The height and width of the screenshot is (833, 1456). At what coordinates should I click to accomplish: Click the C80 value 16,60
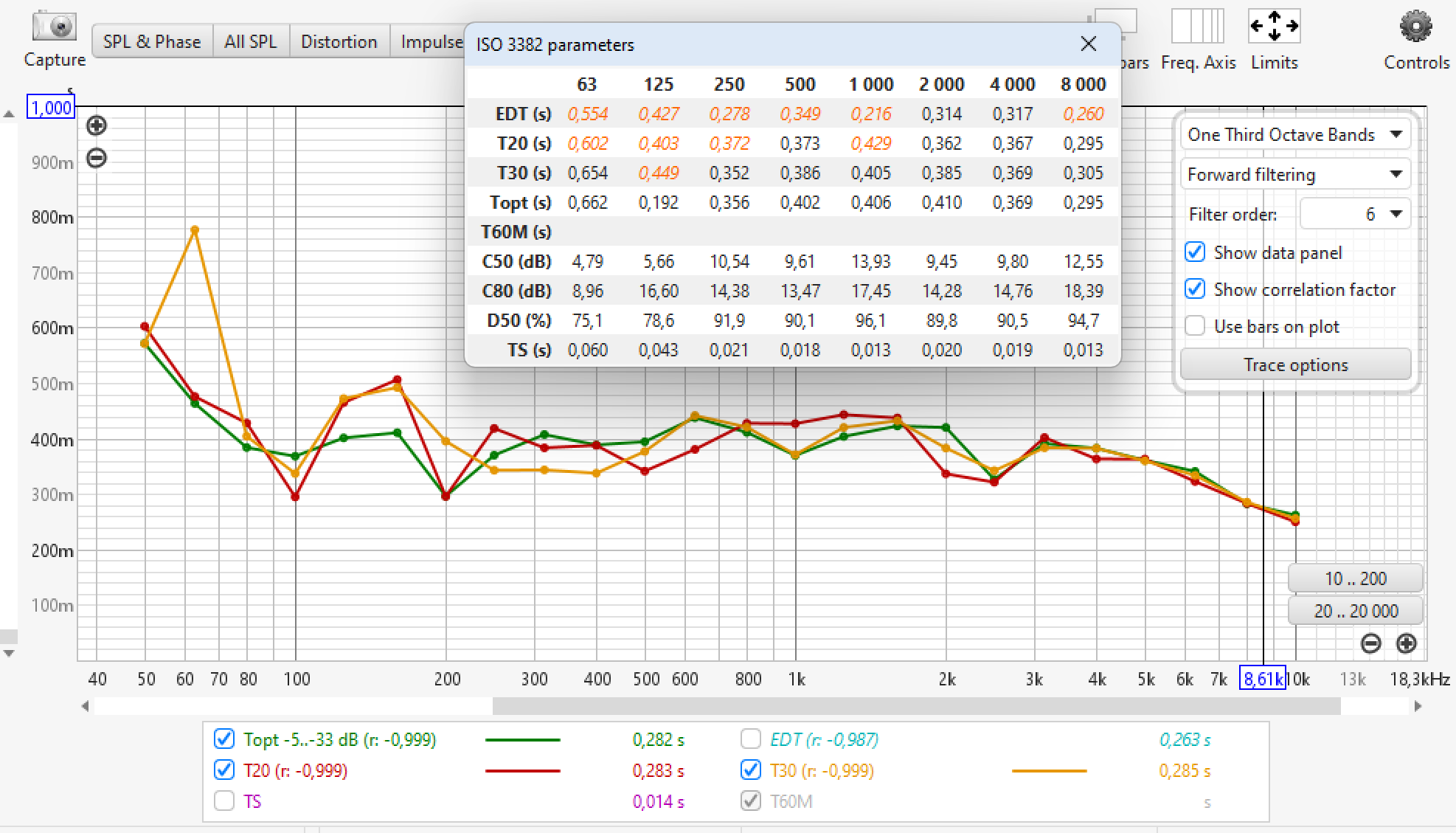point(658,291)
